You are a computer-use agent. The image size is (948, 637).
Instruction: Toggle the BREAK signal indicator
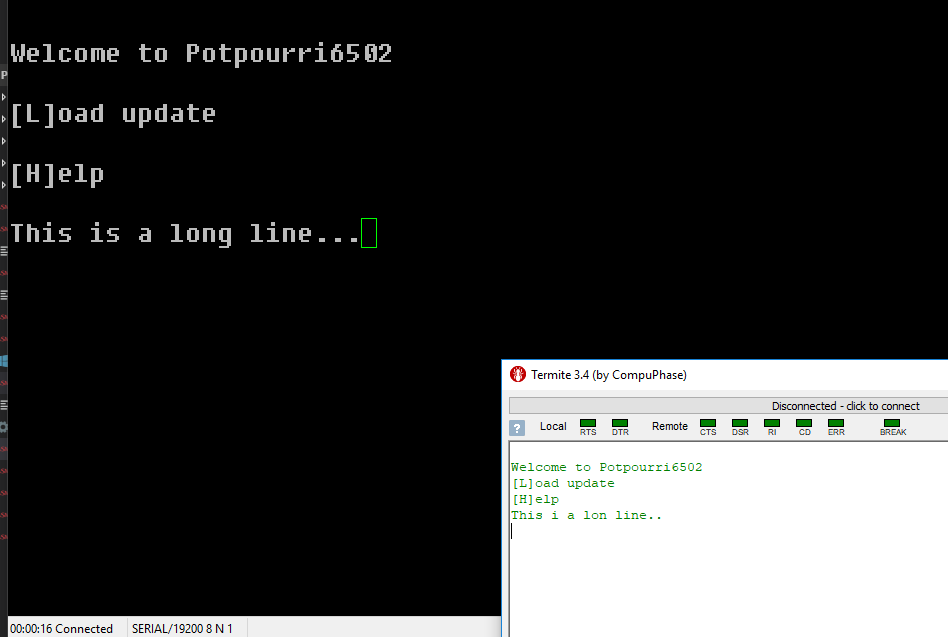point(892,423)
